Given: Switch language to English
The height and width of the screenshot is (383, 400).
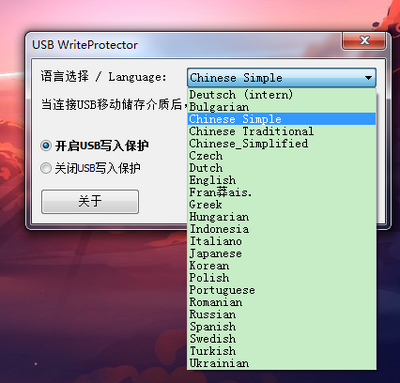Looking at the screenshot, I should click(x=282, y=180).
